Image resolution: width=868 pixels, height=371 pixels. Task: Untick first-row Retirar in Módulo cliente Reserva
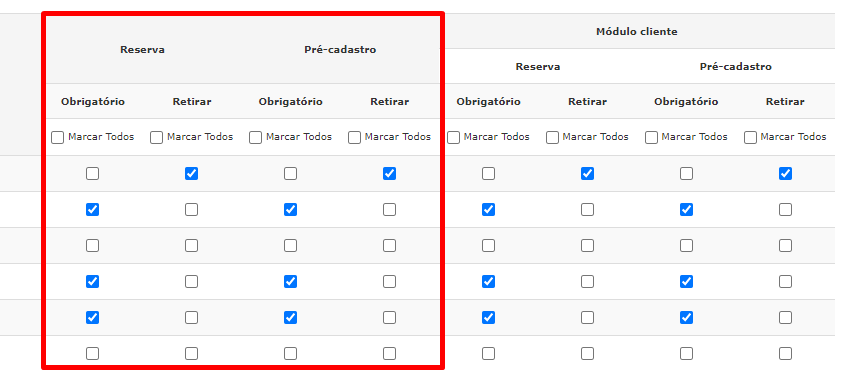point(587,174)
